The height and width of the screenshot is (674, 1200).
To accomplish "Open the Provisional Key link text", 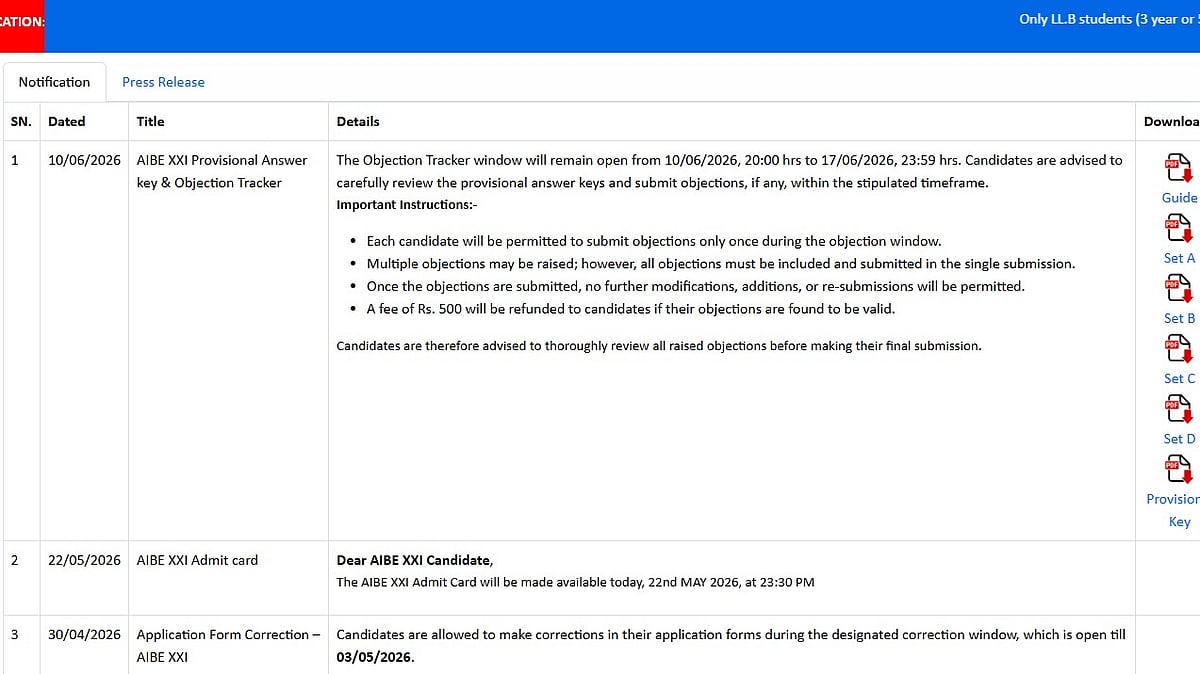I will 1174,510.
